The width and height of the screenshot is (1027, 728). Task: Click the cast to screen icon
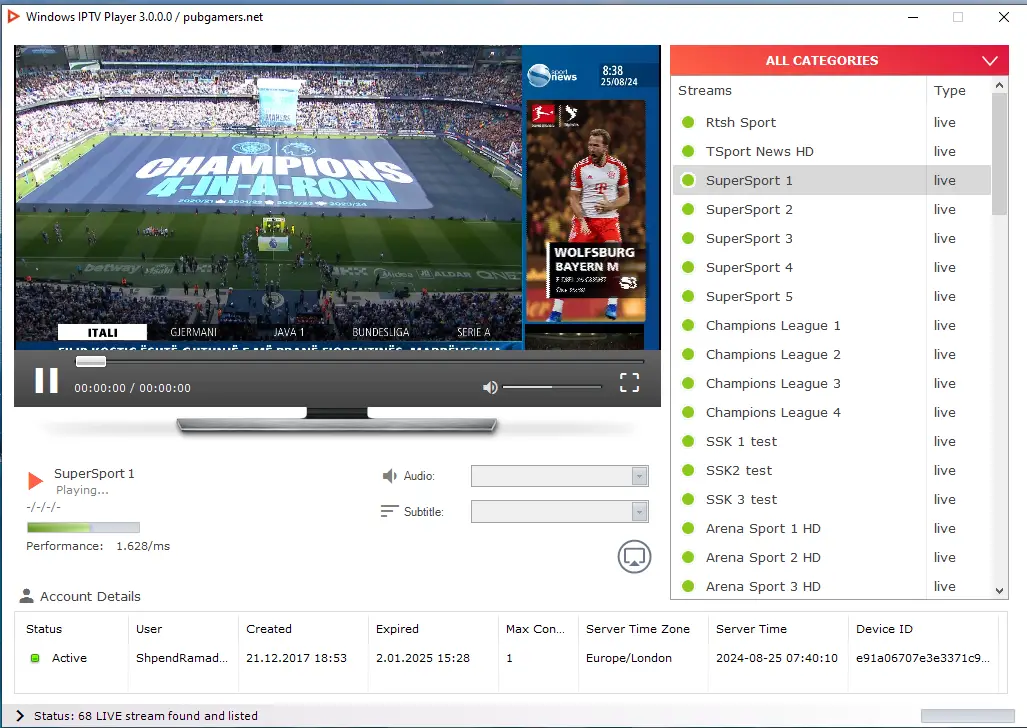[x=634, y=557]
